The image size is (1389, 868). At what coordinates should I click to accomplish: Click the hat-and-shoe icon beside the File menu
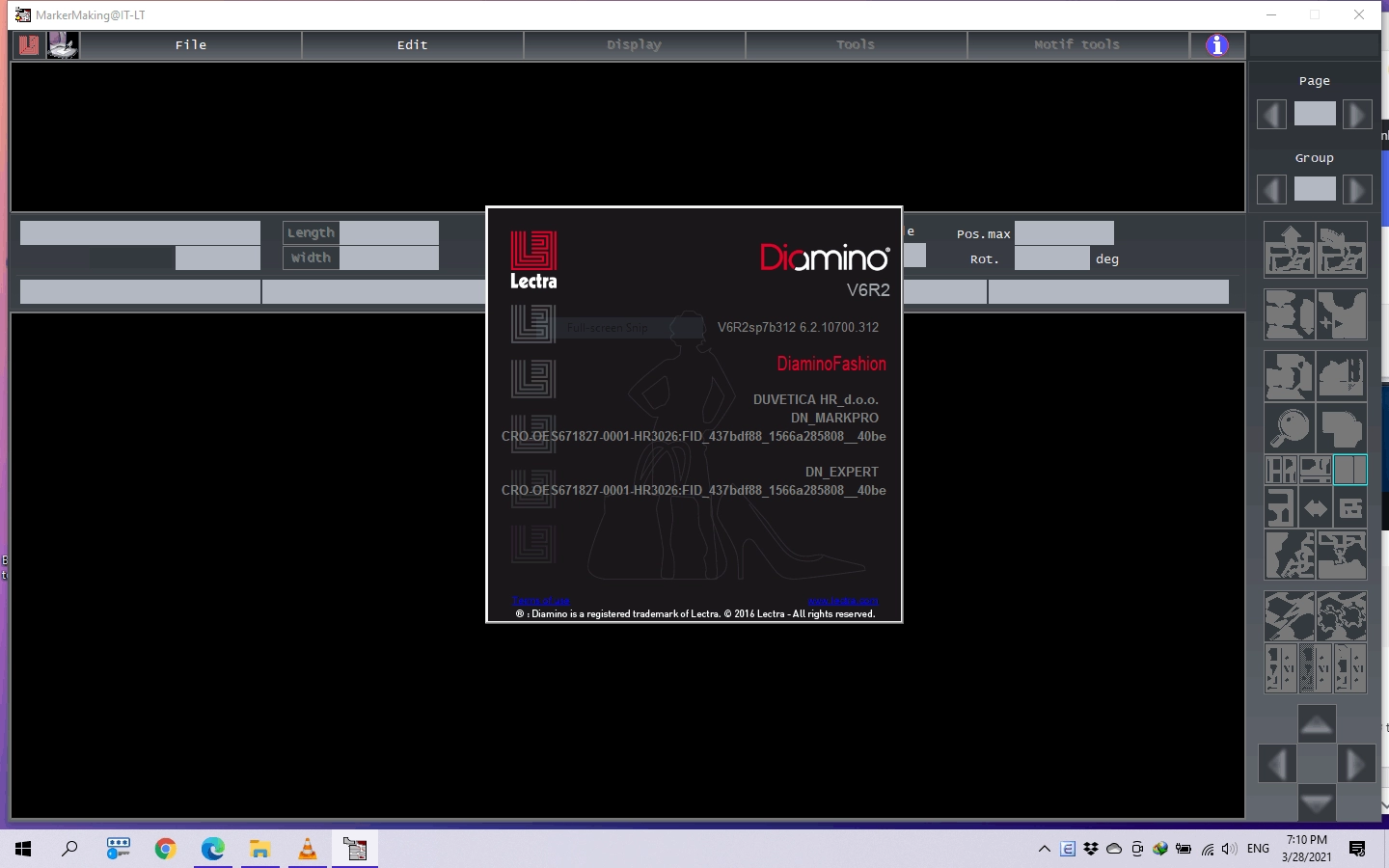pyautogui.click(x=63, y=44)
